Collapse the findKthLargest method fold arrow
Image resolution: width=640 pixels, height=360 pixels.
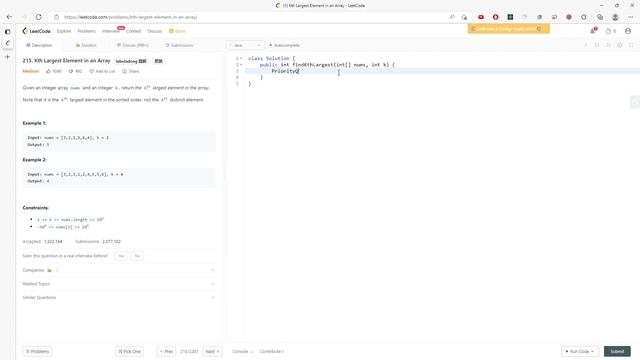click(x=241, y=65)
